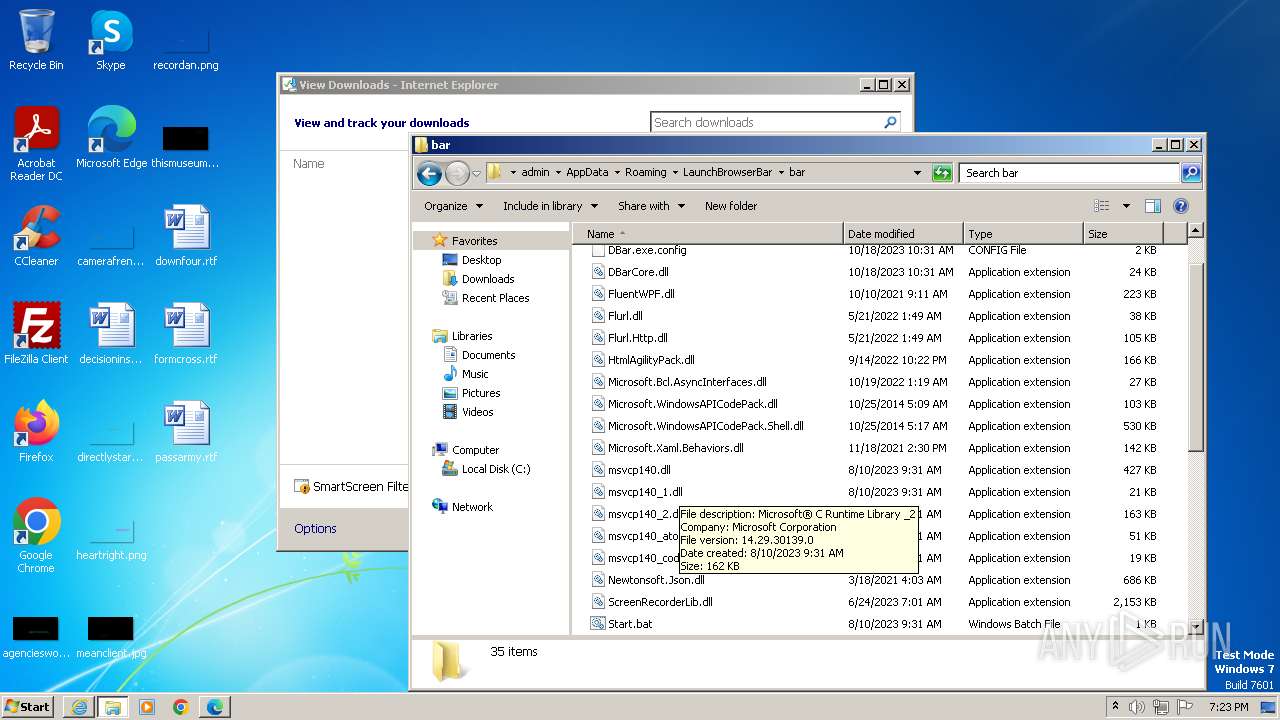Open CCleaner desktop shortcut

36,235
